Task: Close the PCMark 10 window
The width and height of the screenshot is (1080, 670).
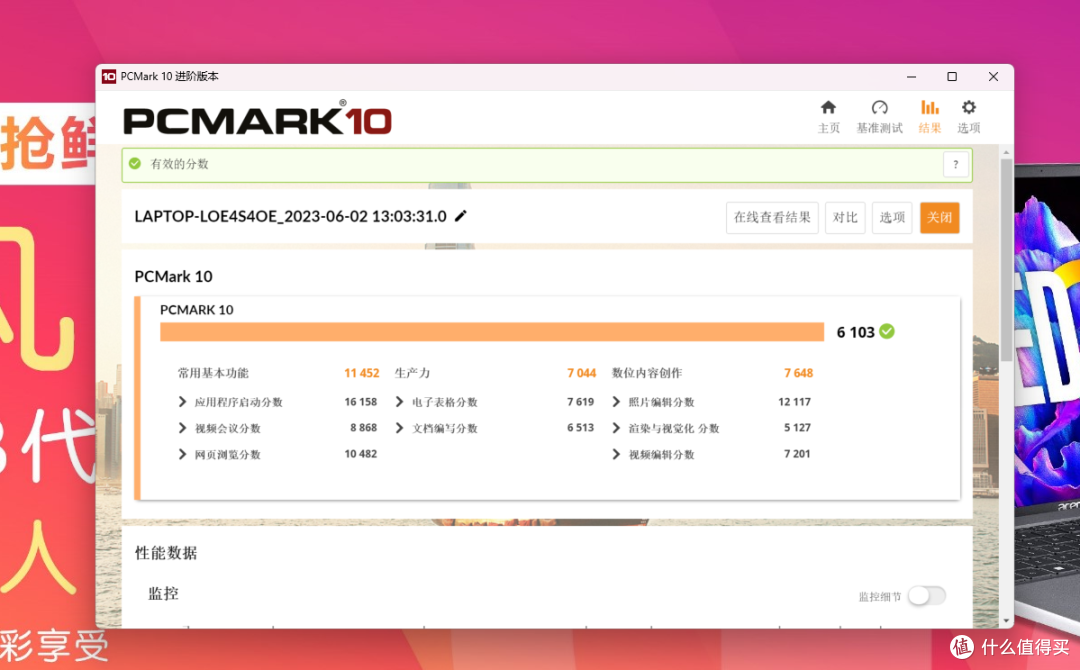Action: 993,76
